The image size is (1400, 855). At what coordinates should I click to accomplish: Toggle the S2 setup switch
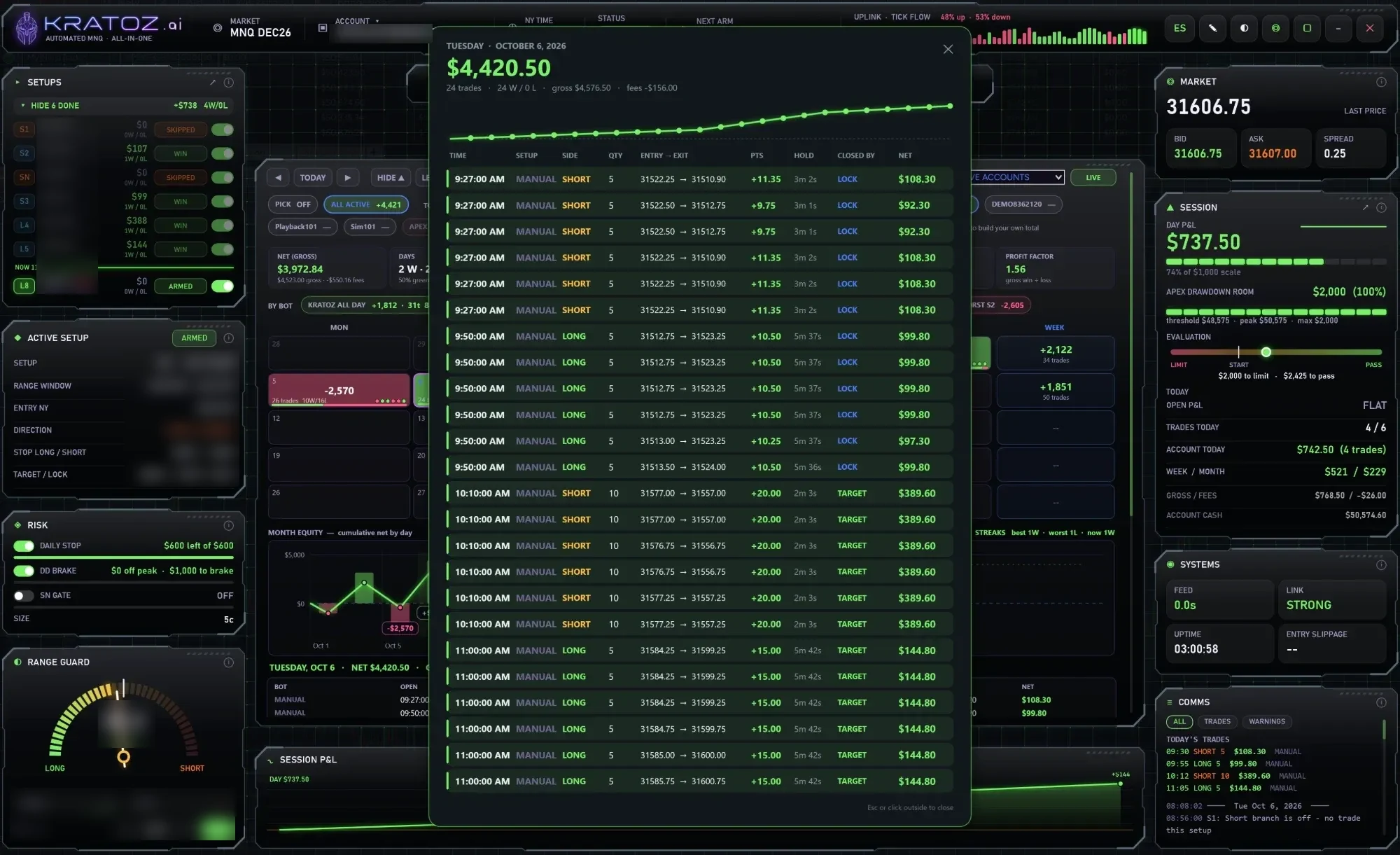223,153
